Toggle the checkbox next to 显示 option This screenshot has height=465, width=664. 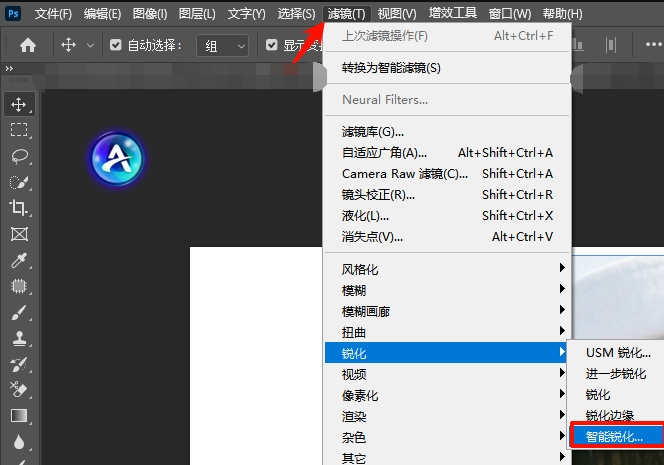click(x=272, y=45)
